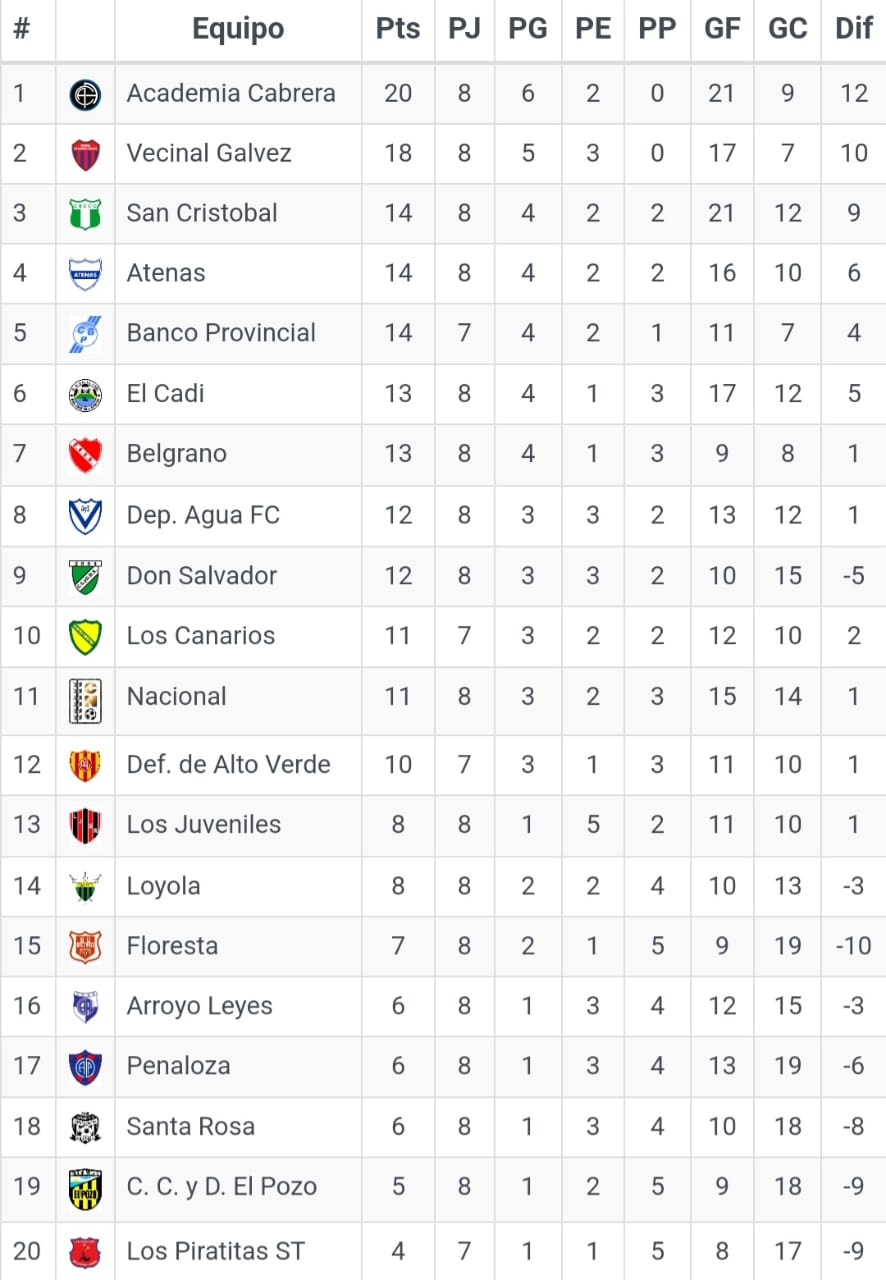Click the El Cadi round crest
The height and width of the screenshot is (1280, 886).
pyautogui.click(x=85, y=394)
